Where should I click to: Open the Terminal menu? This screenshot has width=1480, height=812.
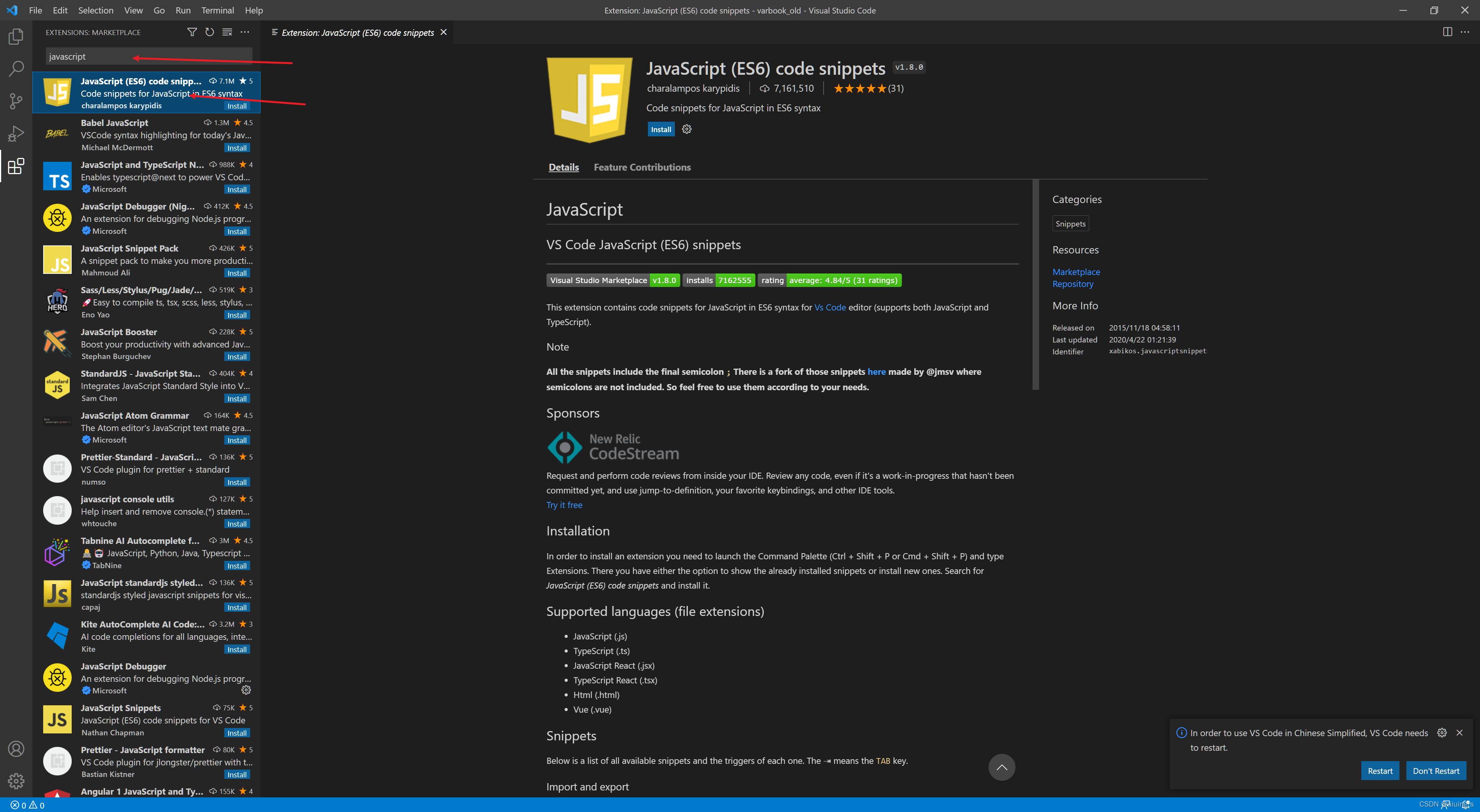217,10
